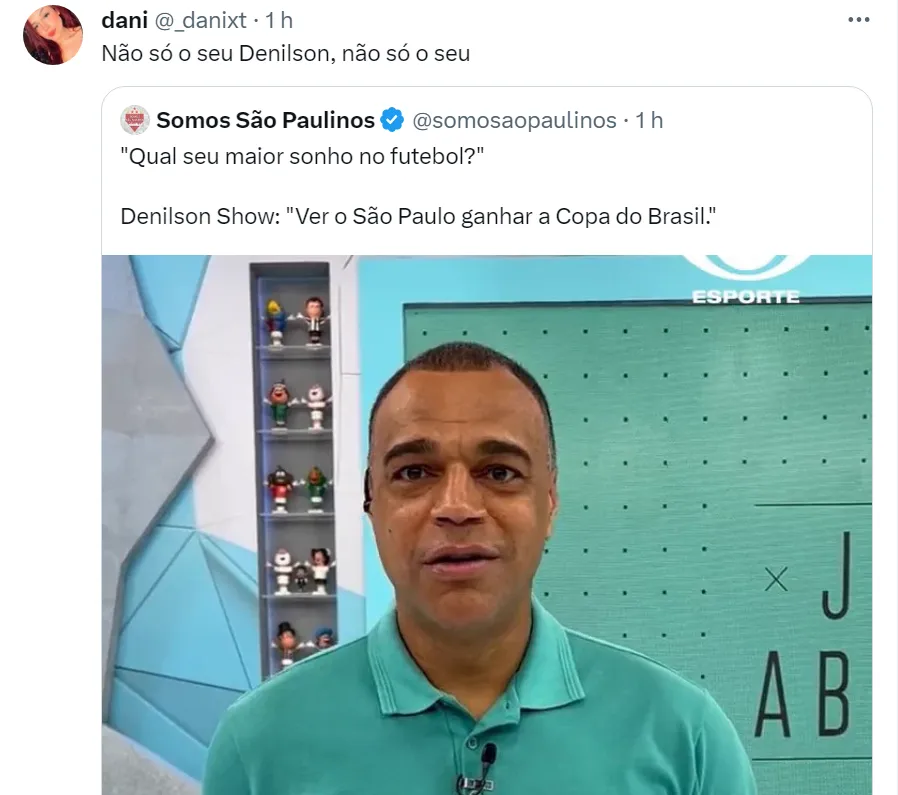This screenshot has height=795, width=898.
Task: Click the lapel microphone in the video
Action: point(487,756)
